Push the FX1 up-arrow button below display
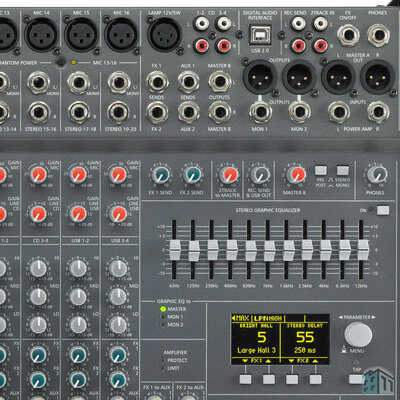Viewport: 400px width, 400px height. [x=269, y=379]
